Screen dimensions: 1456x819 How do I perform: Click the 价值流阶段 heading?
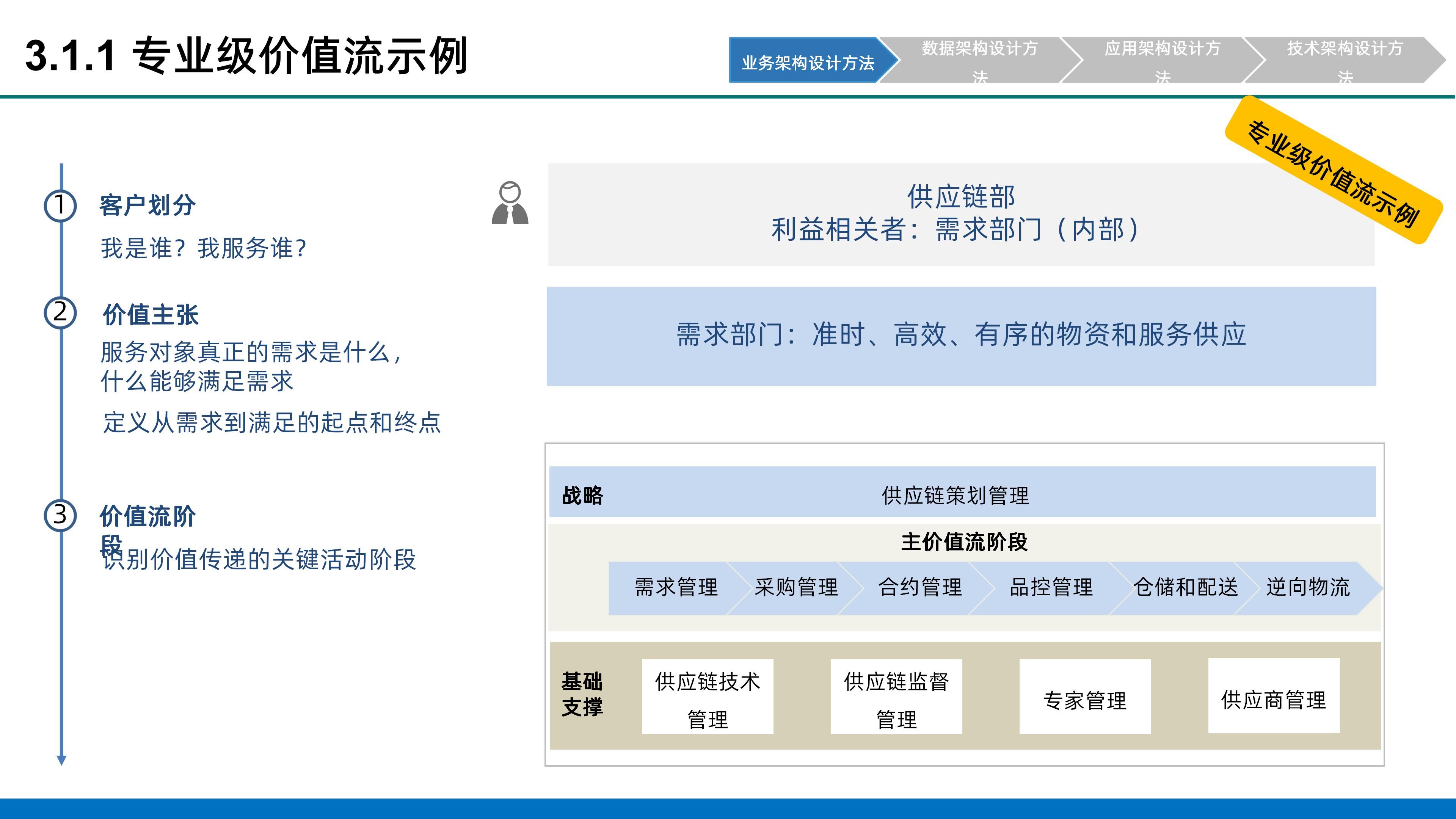(147, 530)
